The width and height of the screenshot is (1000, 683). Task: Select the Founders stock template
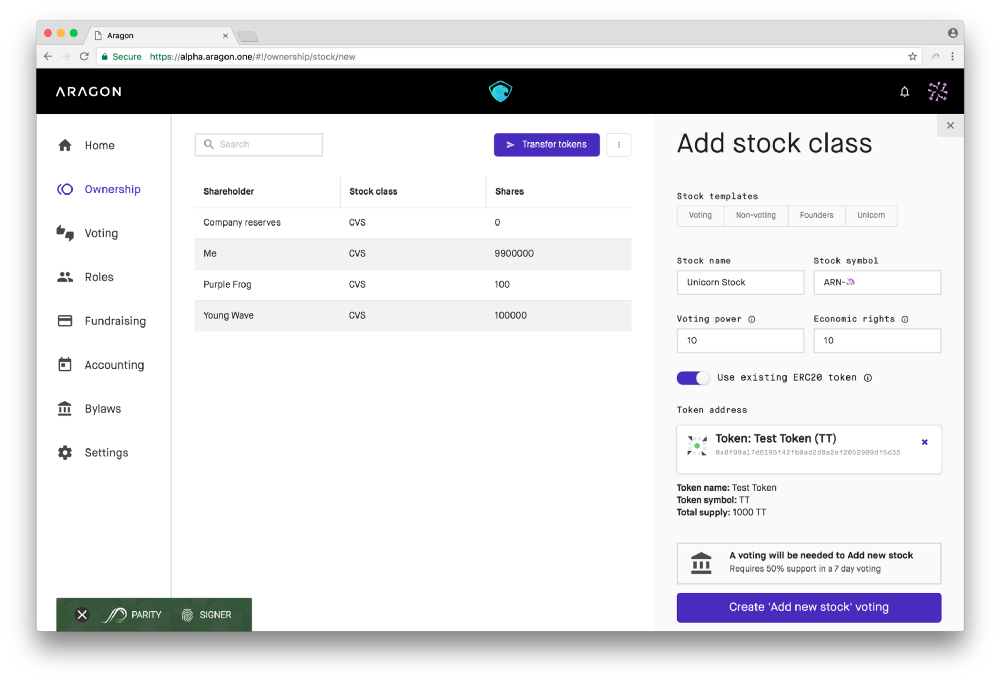(816, 216)
